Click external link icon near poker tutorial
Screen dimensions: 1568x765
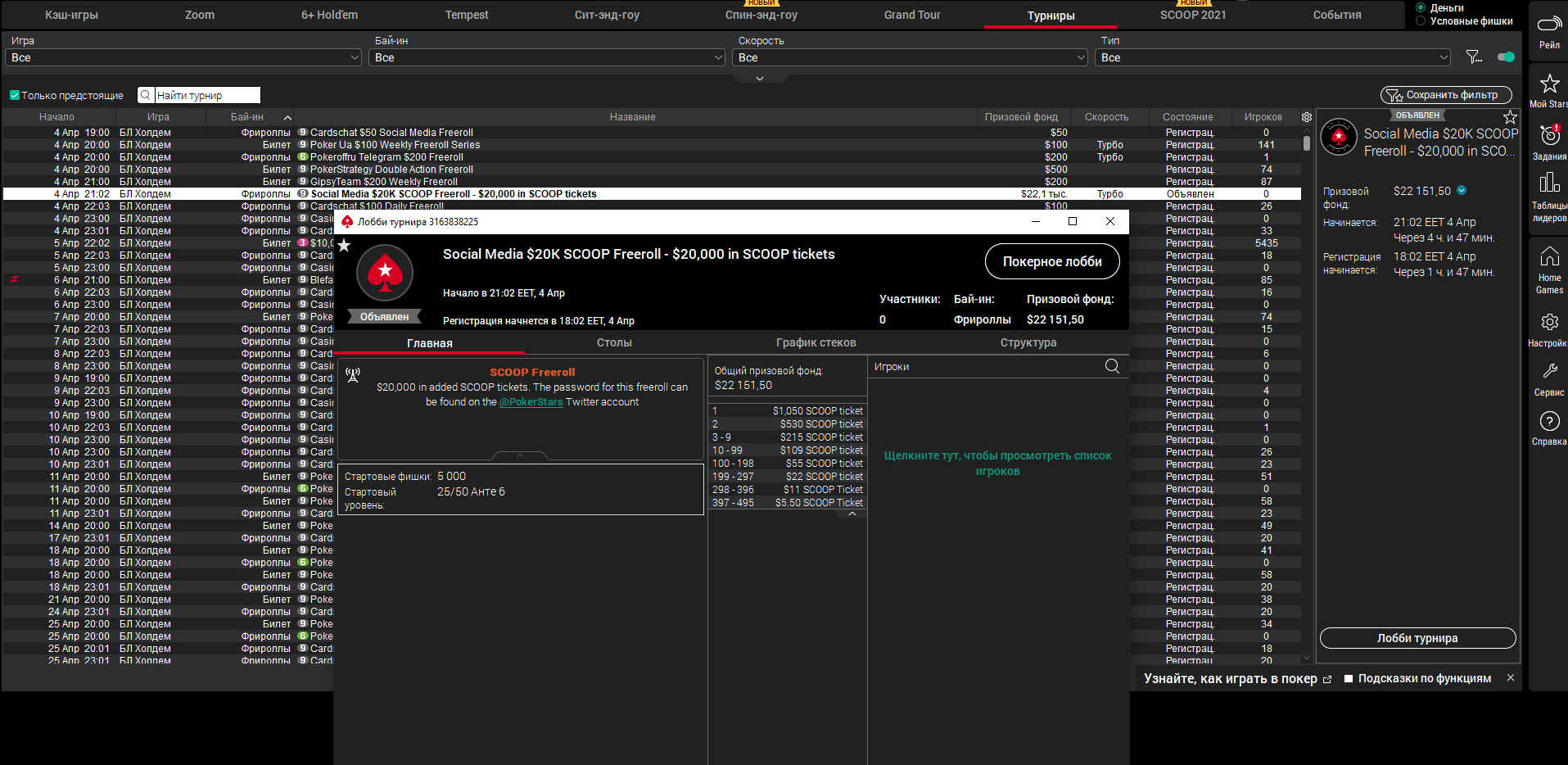(1327, 679)
